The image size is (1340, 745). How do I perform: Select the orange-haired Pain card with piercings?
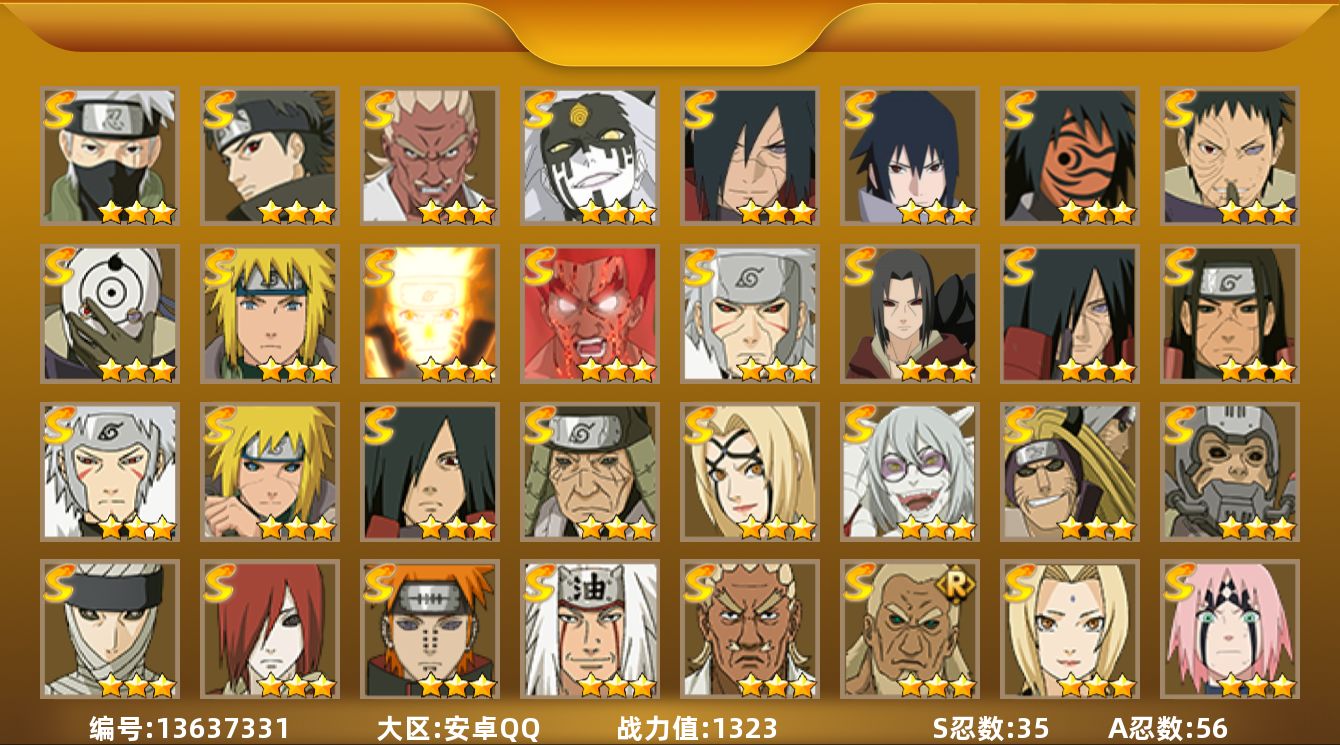click(429, 629)
